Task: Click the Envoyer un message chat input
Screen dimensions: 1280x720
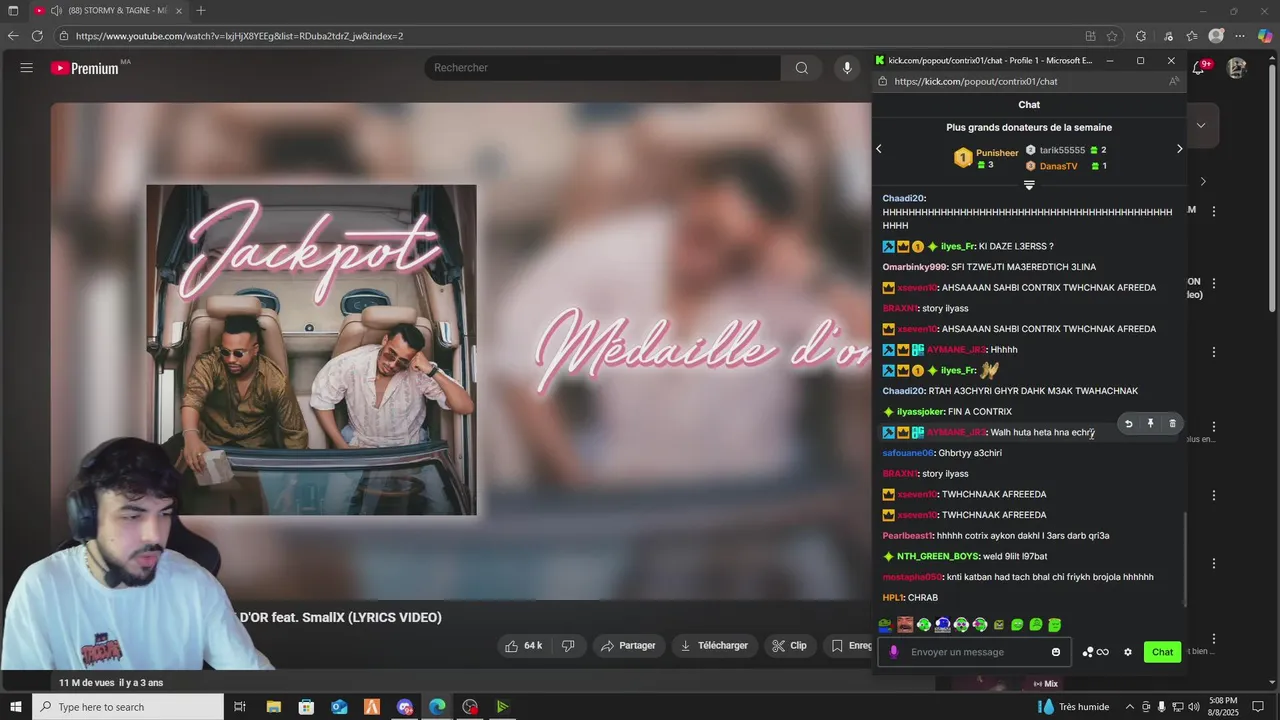Action: 975,652
